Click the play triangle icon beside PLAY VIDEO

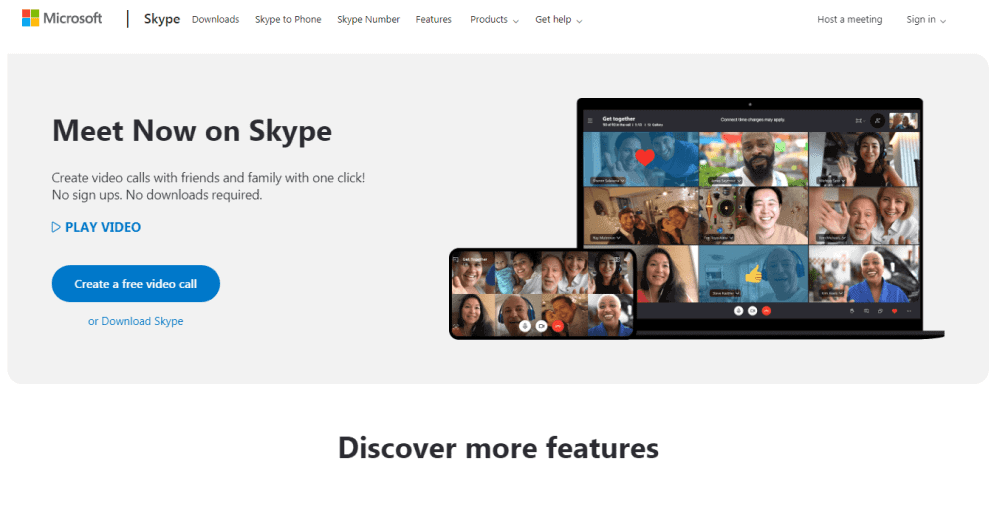[56, 227]
